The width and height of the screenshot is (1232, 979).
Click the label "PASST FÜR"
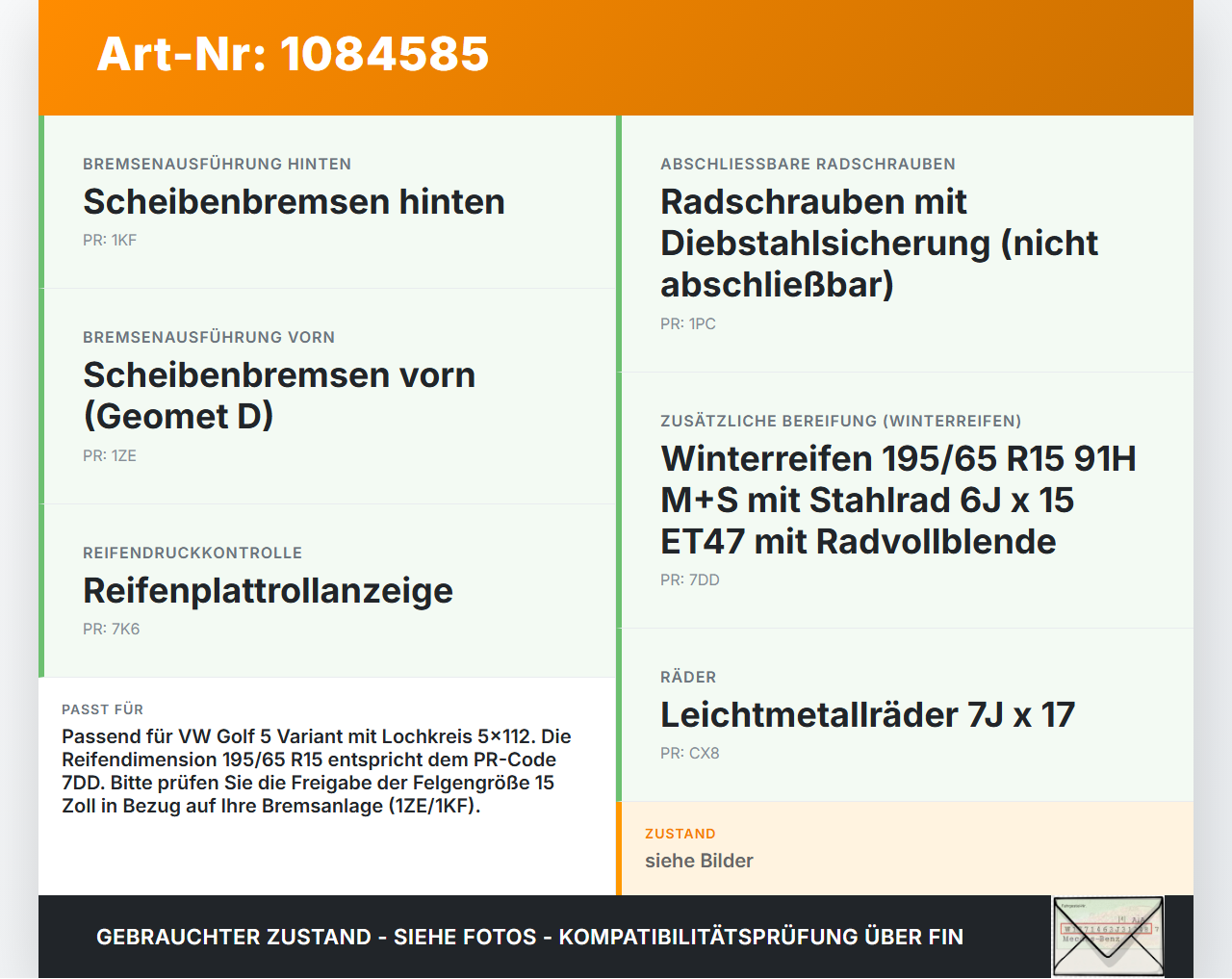(x=102, y=709)
